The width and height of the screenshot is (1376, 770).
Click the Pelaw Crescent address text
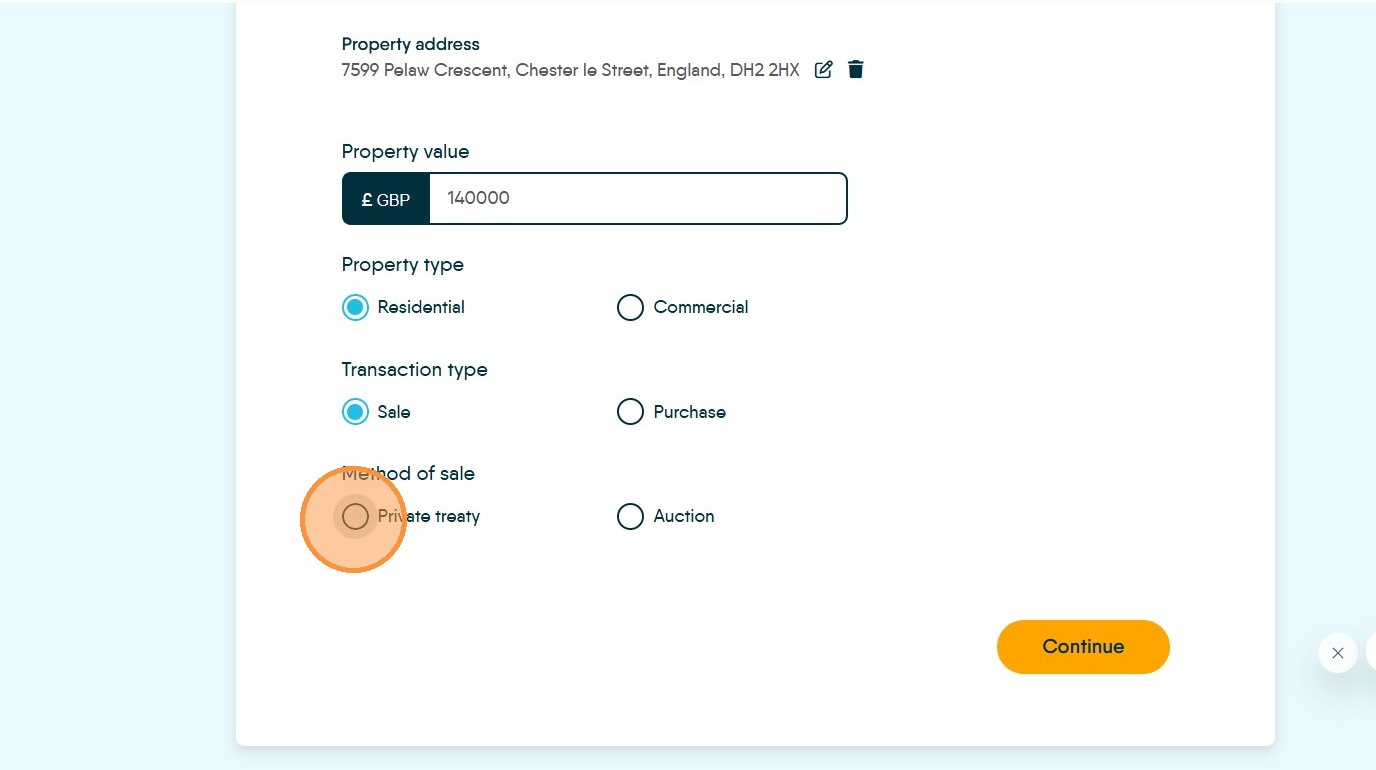tap(571, 70)
